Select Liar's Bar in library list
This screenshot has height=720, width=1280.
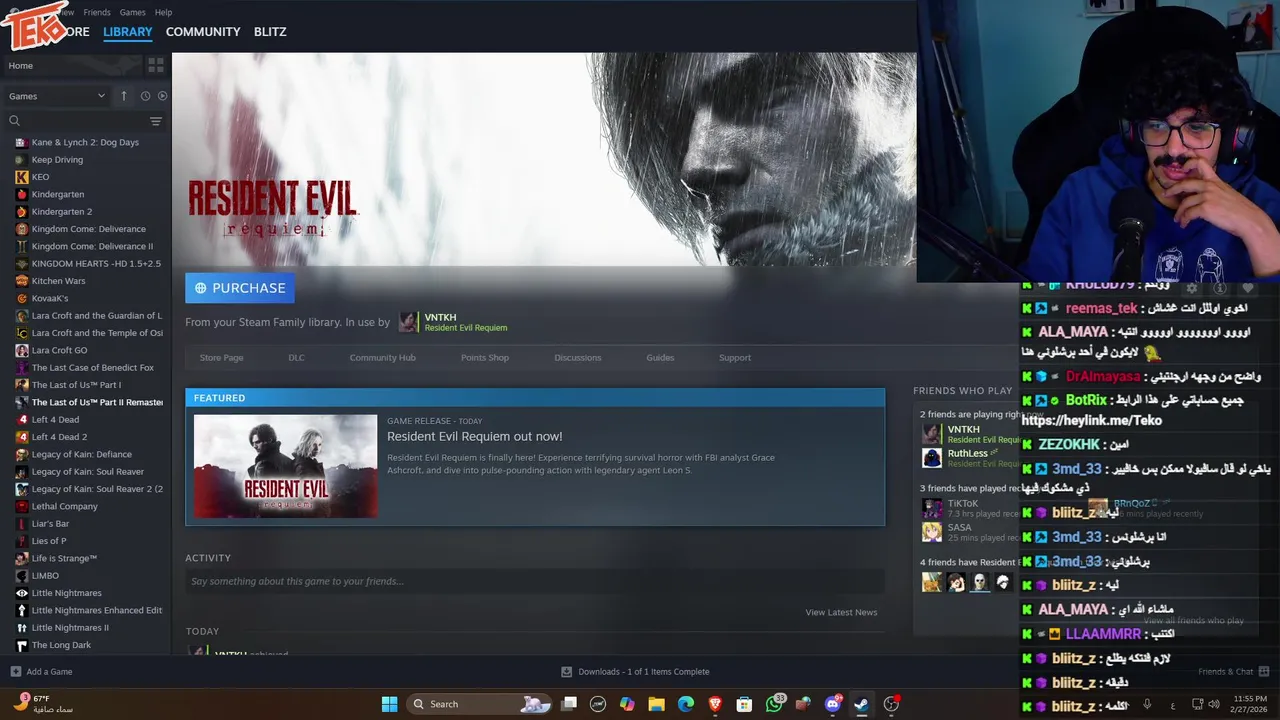[50, 524]
